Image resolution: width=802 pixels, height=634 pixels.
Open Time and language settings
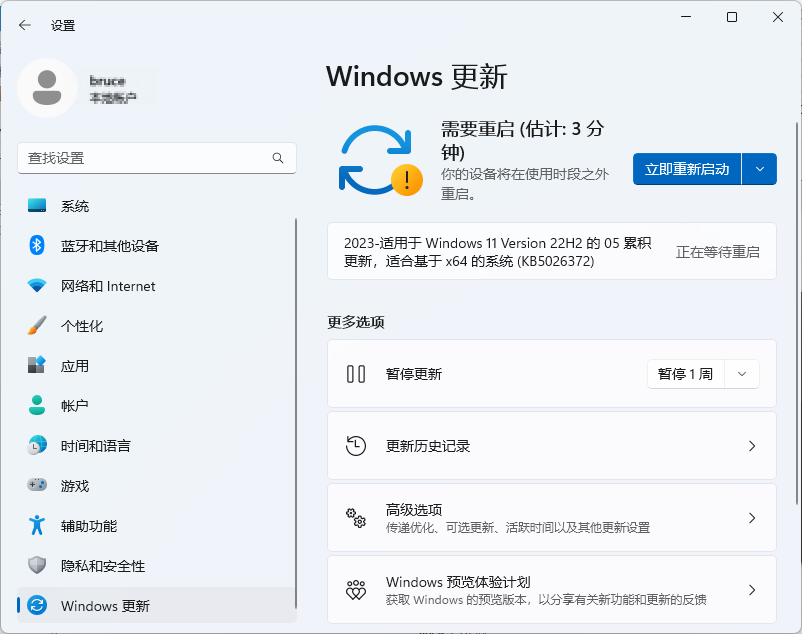pyautogui.click(x=95, y=446)
